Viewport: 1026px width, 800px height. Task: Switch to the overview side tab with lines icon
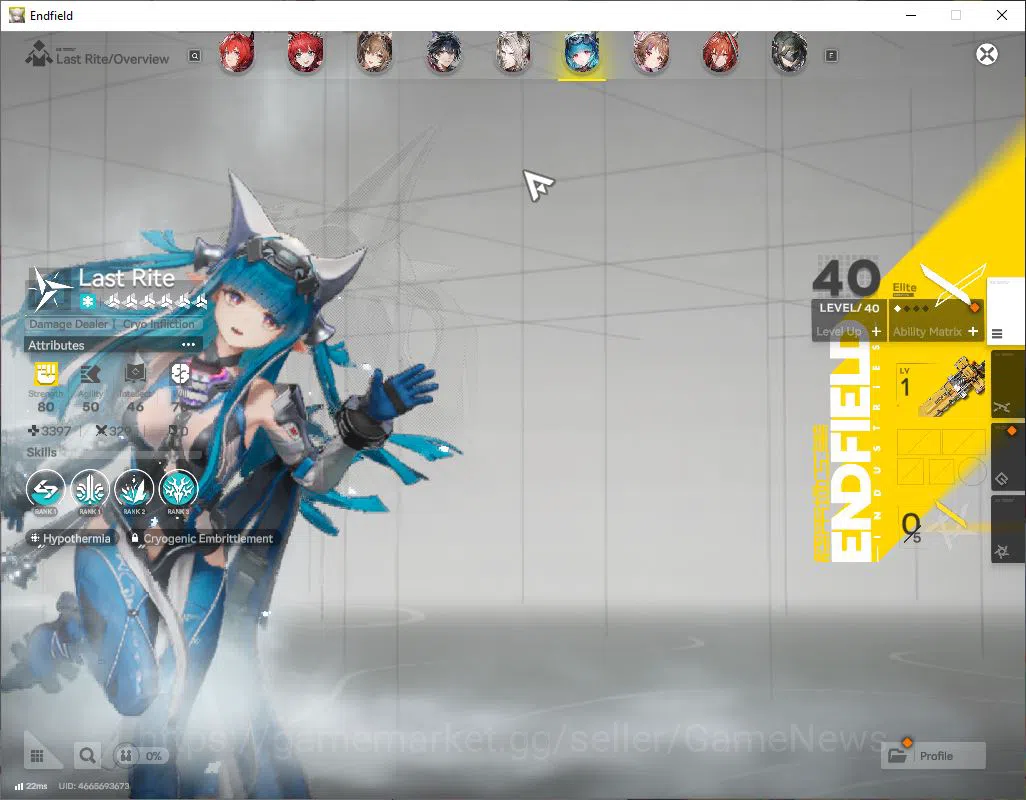[1005, 313]
